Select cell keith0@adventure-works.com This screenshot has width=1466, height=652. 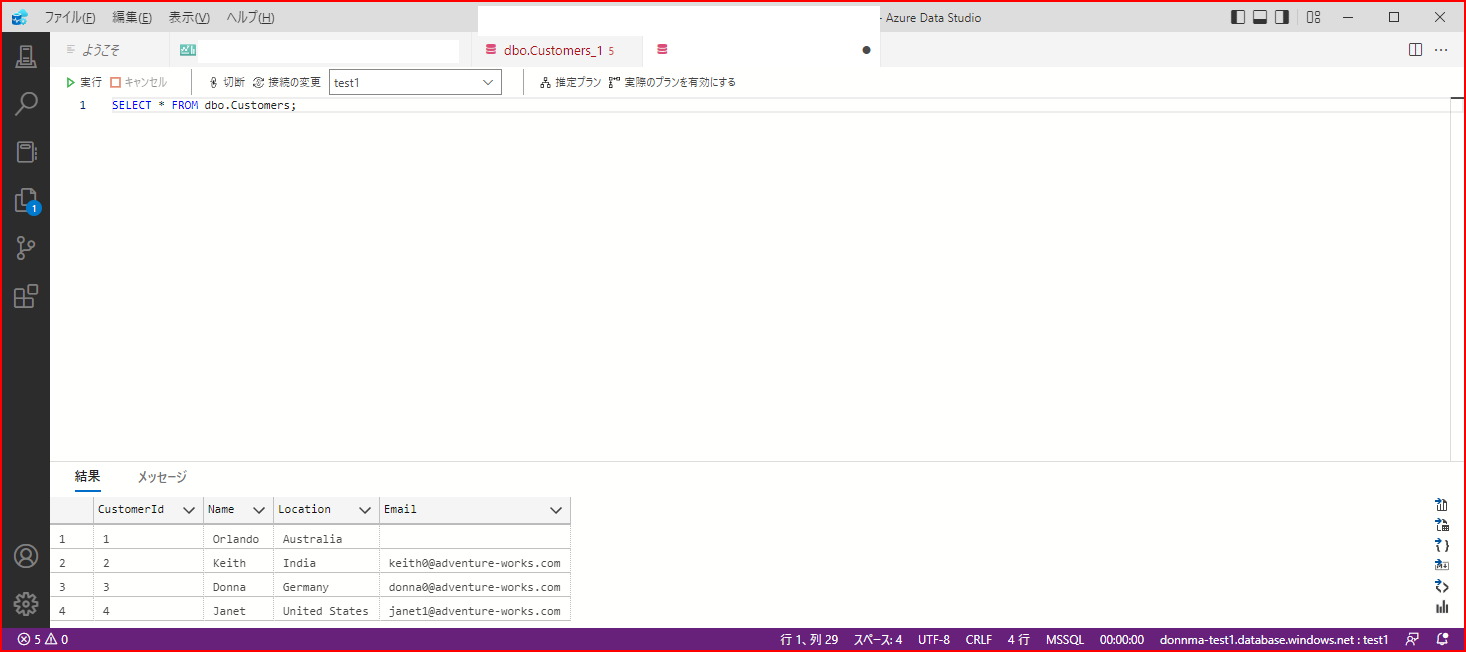475,563
